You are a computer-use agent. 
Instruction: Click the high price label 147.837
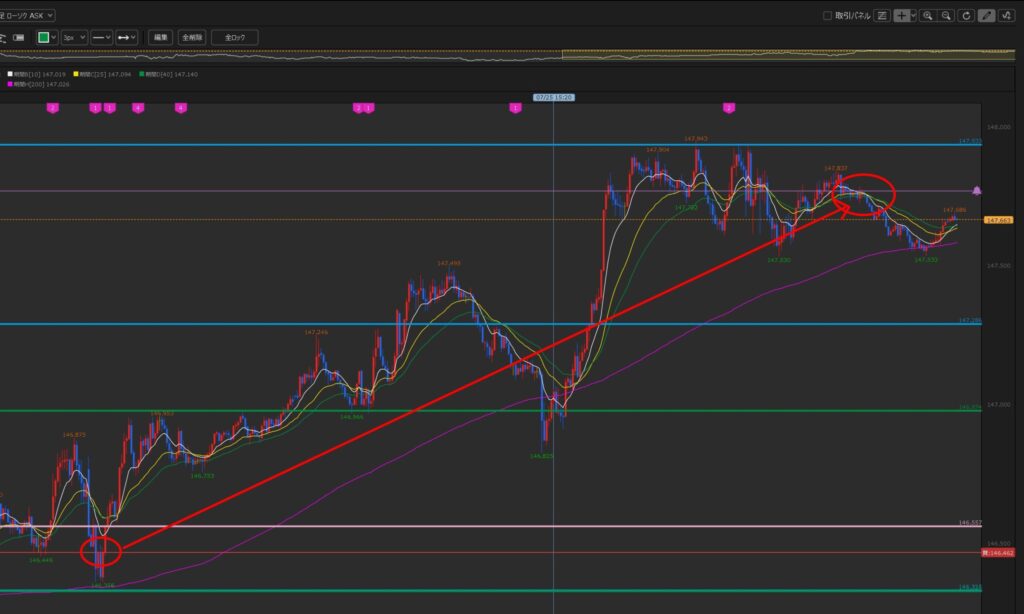pyautogui.click(x=835, y=169)
